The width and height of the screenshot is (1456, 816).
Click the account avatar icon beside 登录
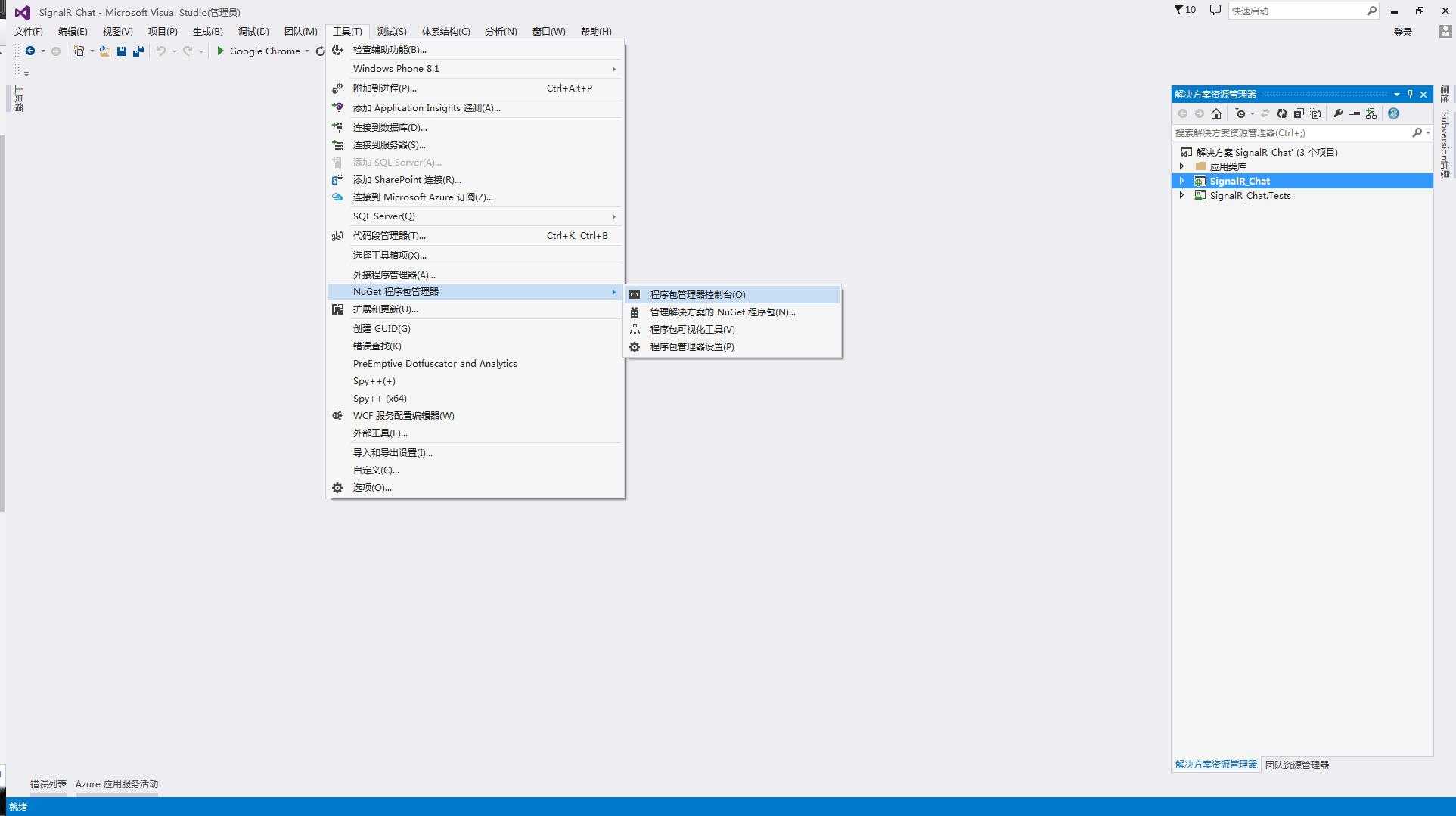[x=1445, y=32]
